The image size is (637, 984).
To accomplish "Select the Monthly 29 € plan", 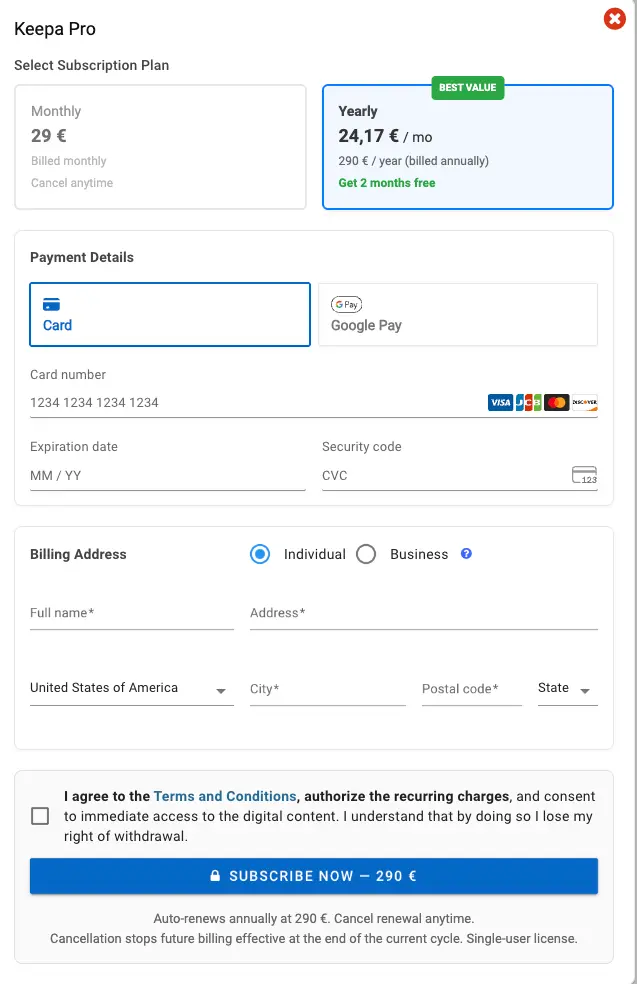I will point(160,147).
